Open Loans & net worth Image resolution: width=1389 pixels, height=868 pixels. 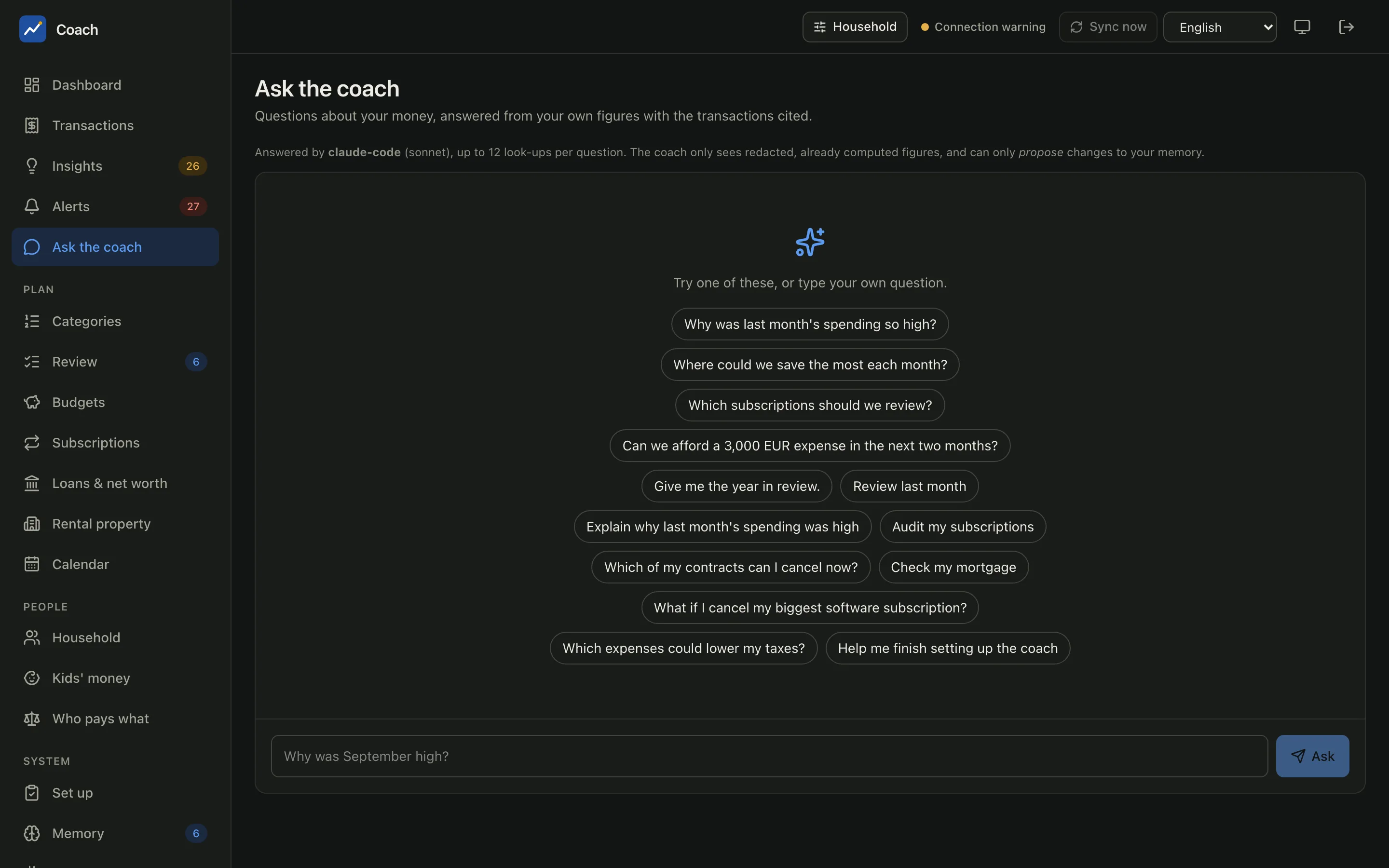(x=115, y=483)
